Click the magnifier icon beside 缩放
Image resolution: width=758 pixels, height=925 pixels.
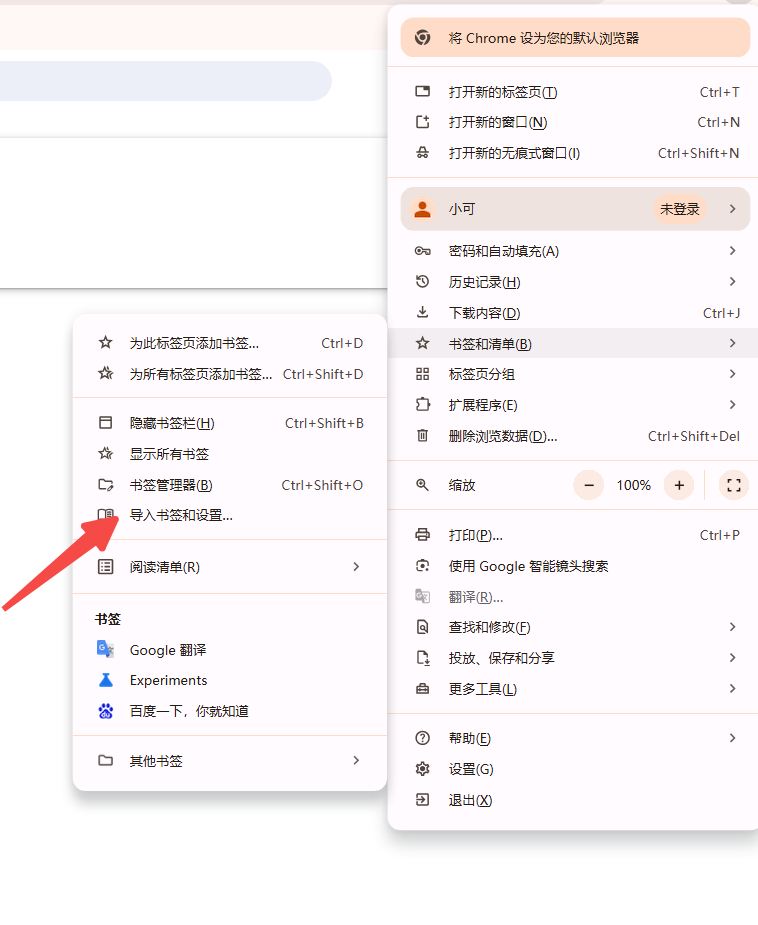(422, 485)
